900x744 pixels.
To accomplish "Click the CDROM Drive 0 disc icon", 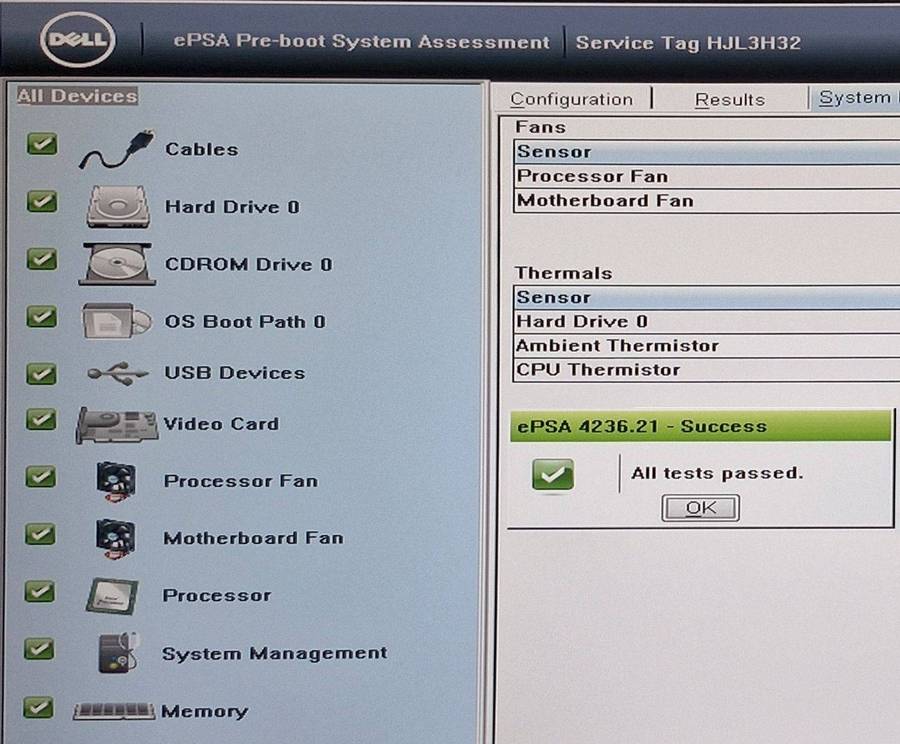I will (116, 263).
